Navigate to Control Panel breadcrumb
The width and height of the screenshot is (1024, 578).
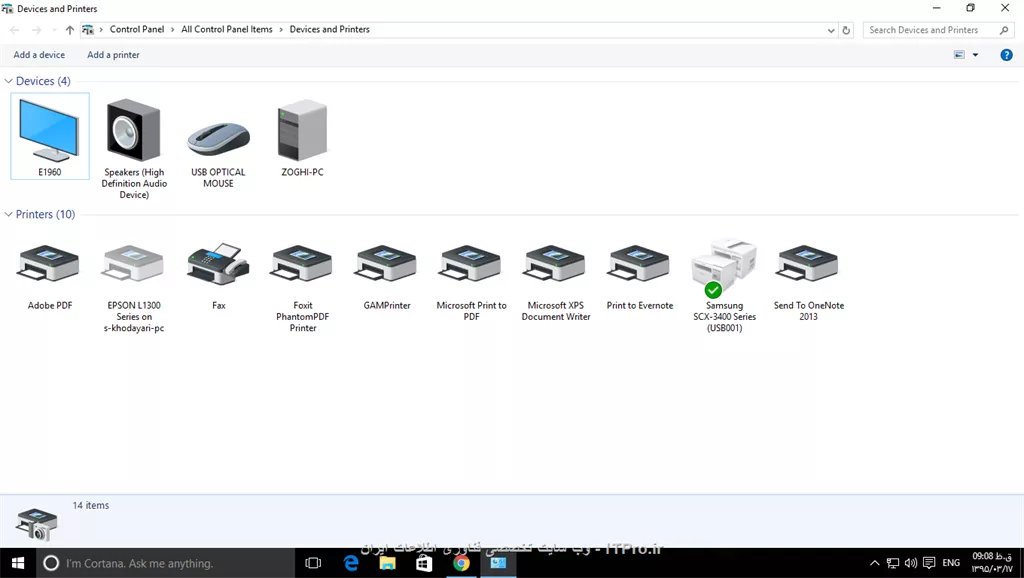tap(136, 29)
